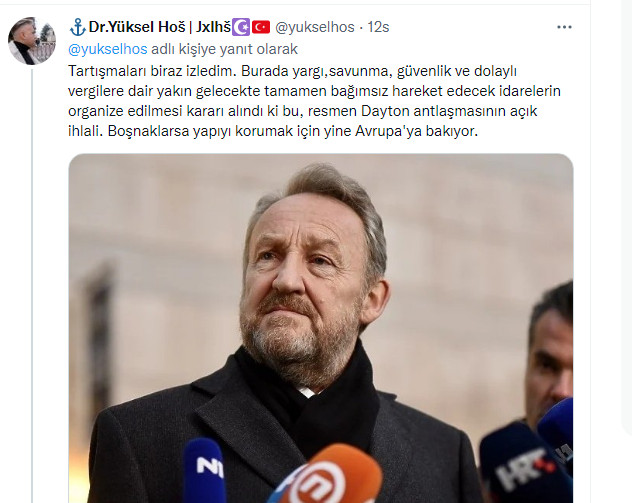Click the blue @yukselhos mention link

108,49
